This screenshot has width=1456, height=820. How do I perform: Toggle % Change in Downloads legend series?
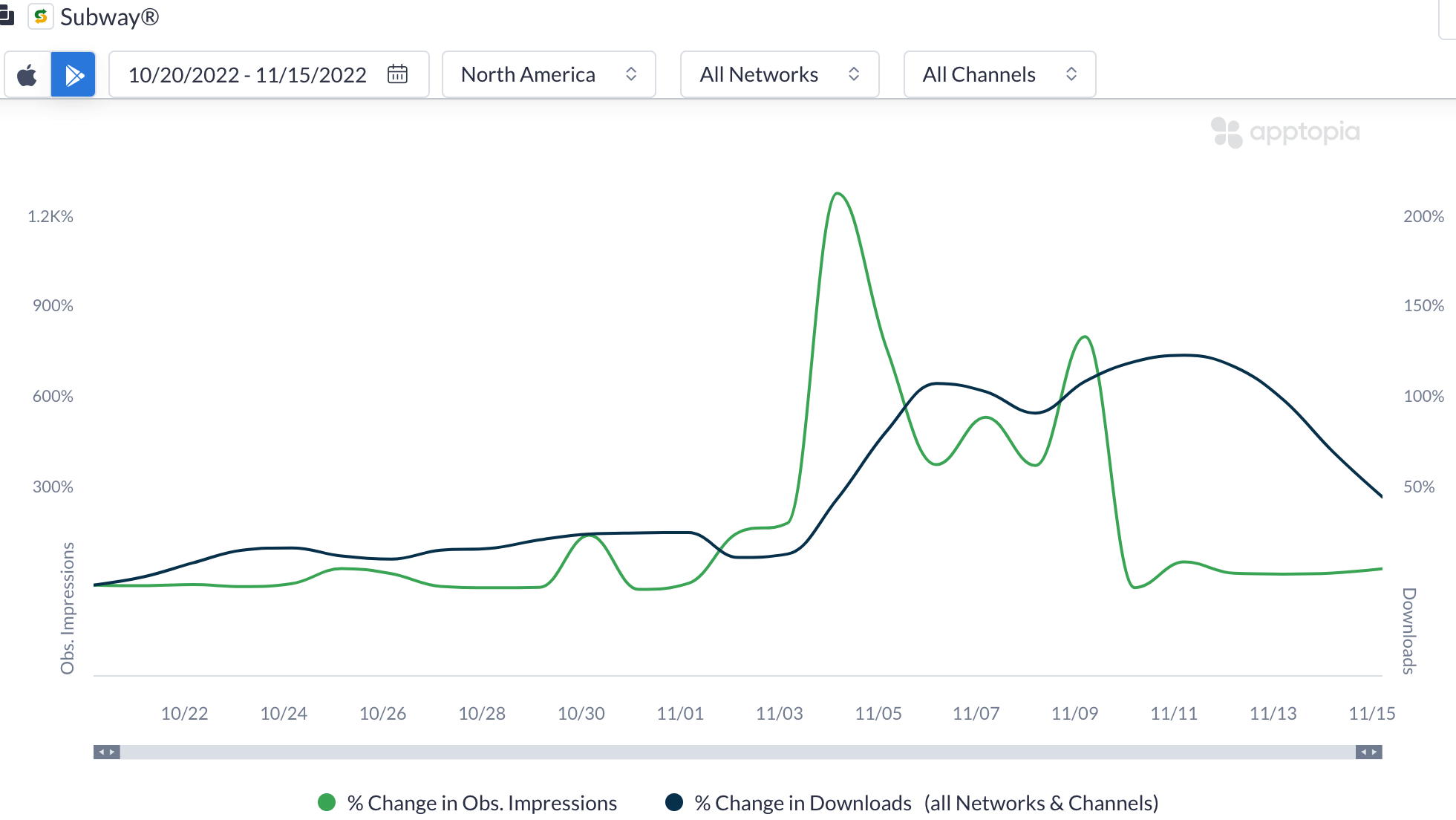pos(803,803)
